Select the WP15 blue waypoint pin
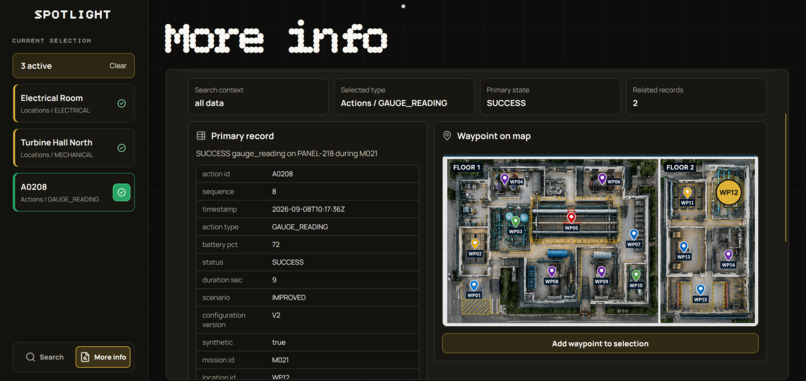The image size is (806, 381). coord(700,289)
